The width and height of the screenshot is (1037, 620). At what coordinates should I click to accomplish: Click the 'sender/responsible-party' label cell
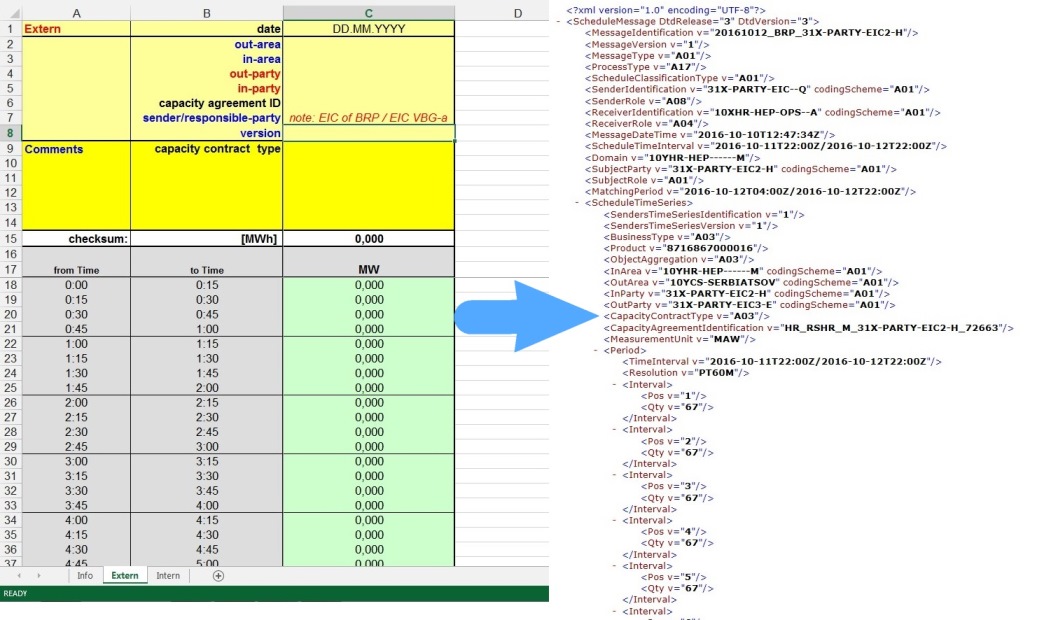[x=206, y=118]
